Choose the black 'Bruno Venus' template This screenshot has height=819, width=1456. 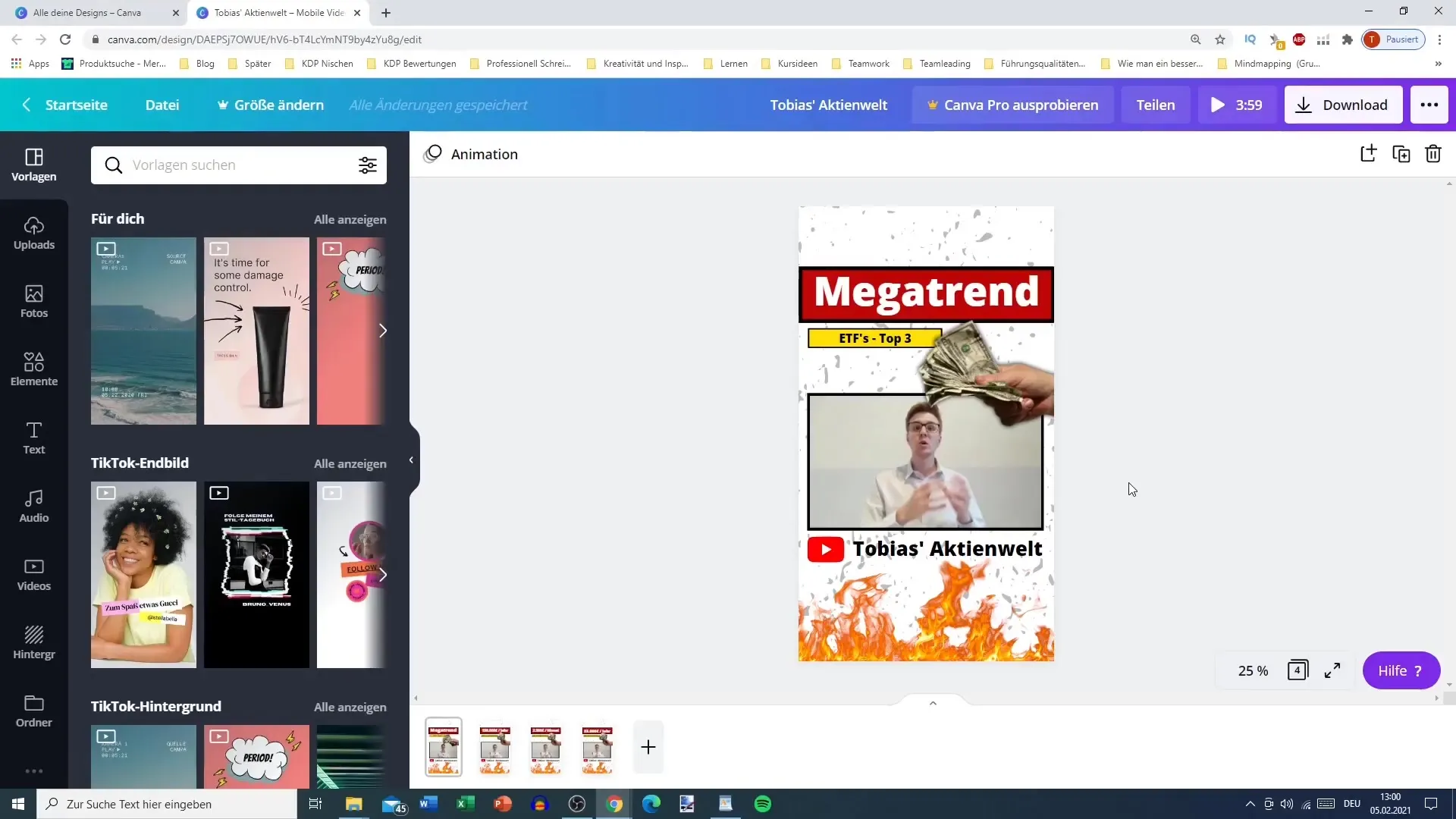coord(256,575)
